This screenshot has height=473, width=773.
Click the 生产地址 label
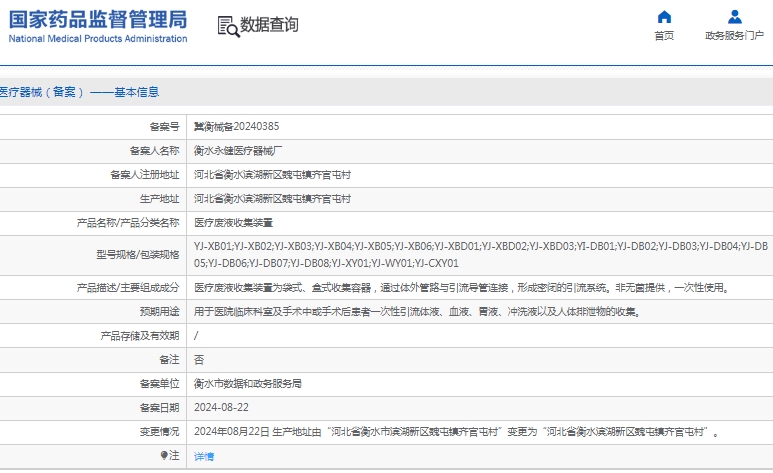(x=160, y=199)
